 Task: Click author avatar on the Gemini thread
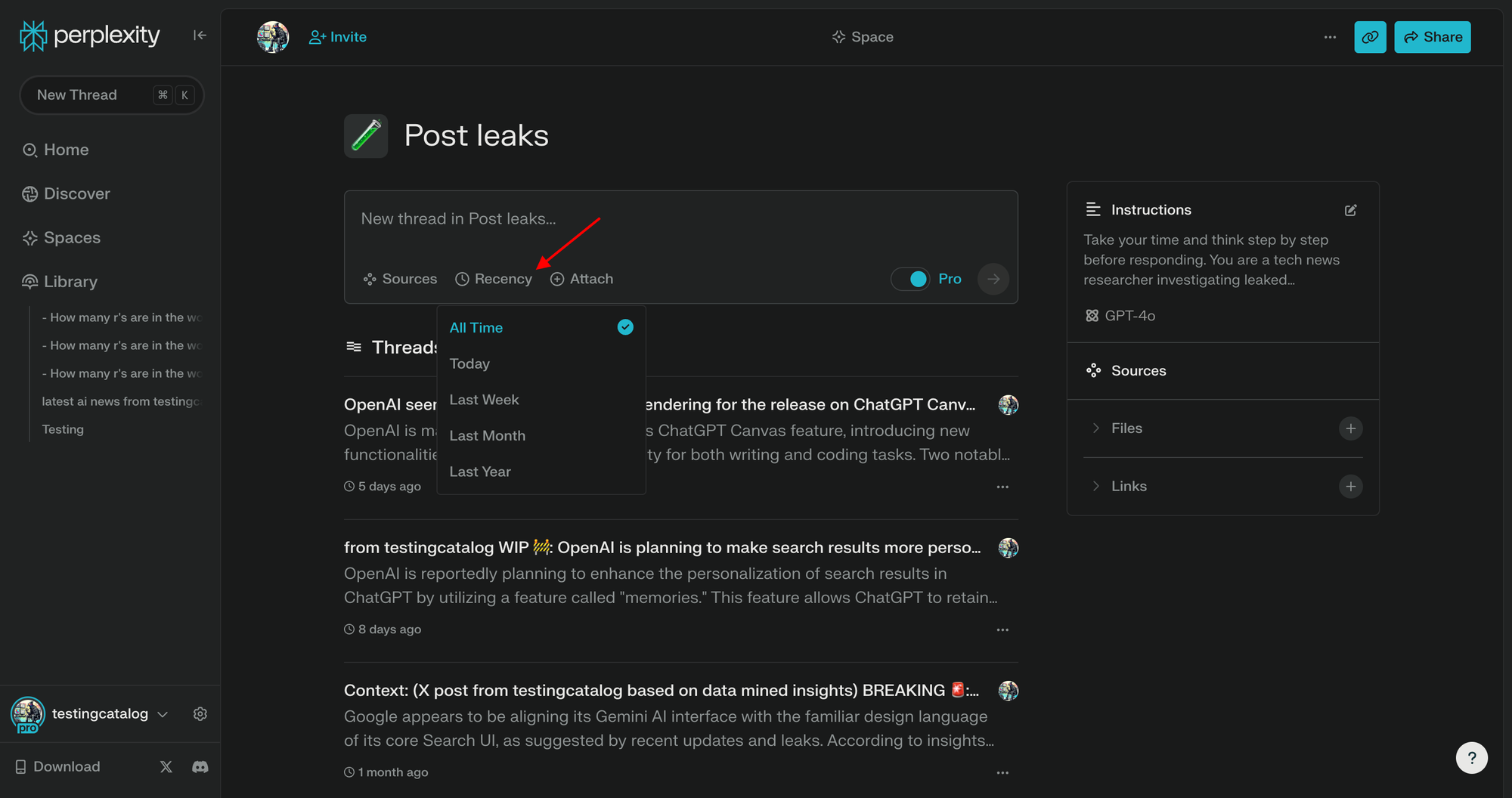click(1009, 690)
